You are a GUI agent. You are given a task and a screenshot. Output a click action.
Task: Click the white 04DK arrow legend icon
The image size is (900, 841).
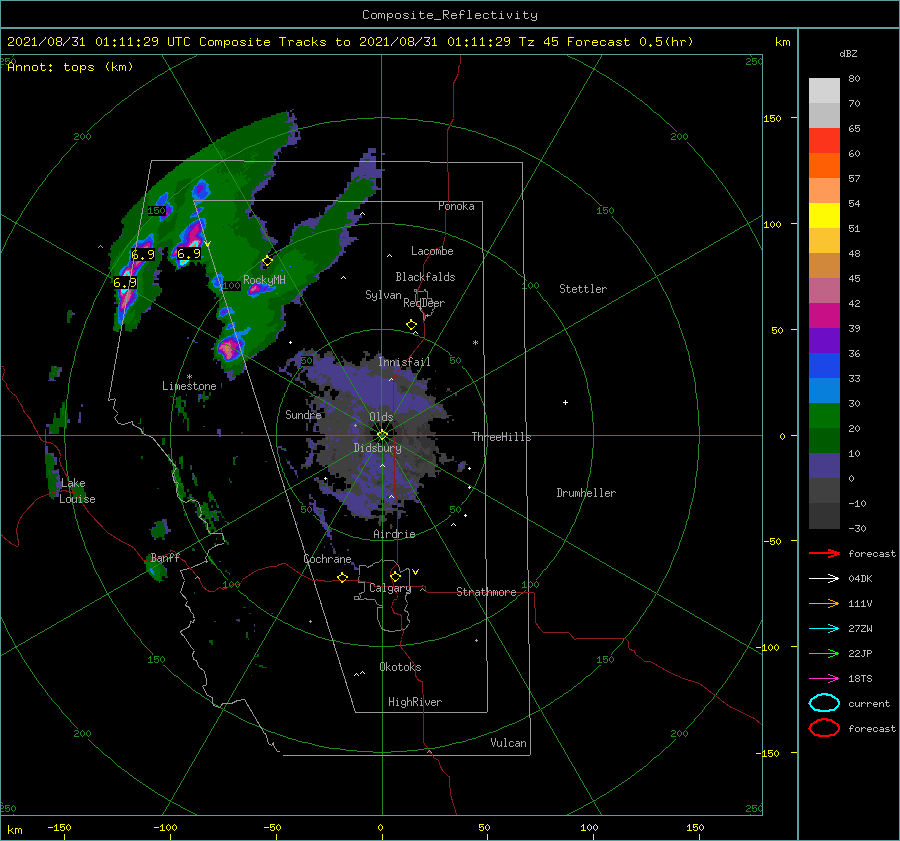(824, 578)
